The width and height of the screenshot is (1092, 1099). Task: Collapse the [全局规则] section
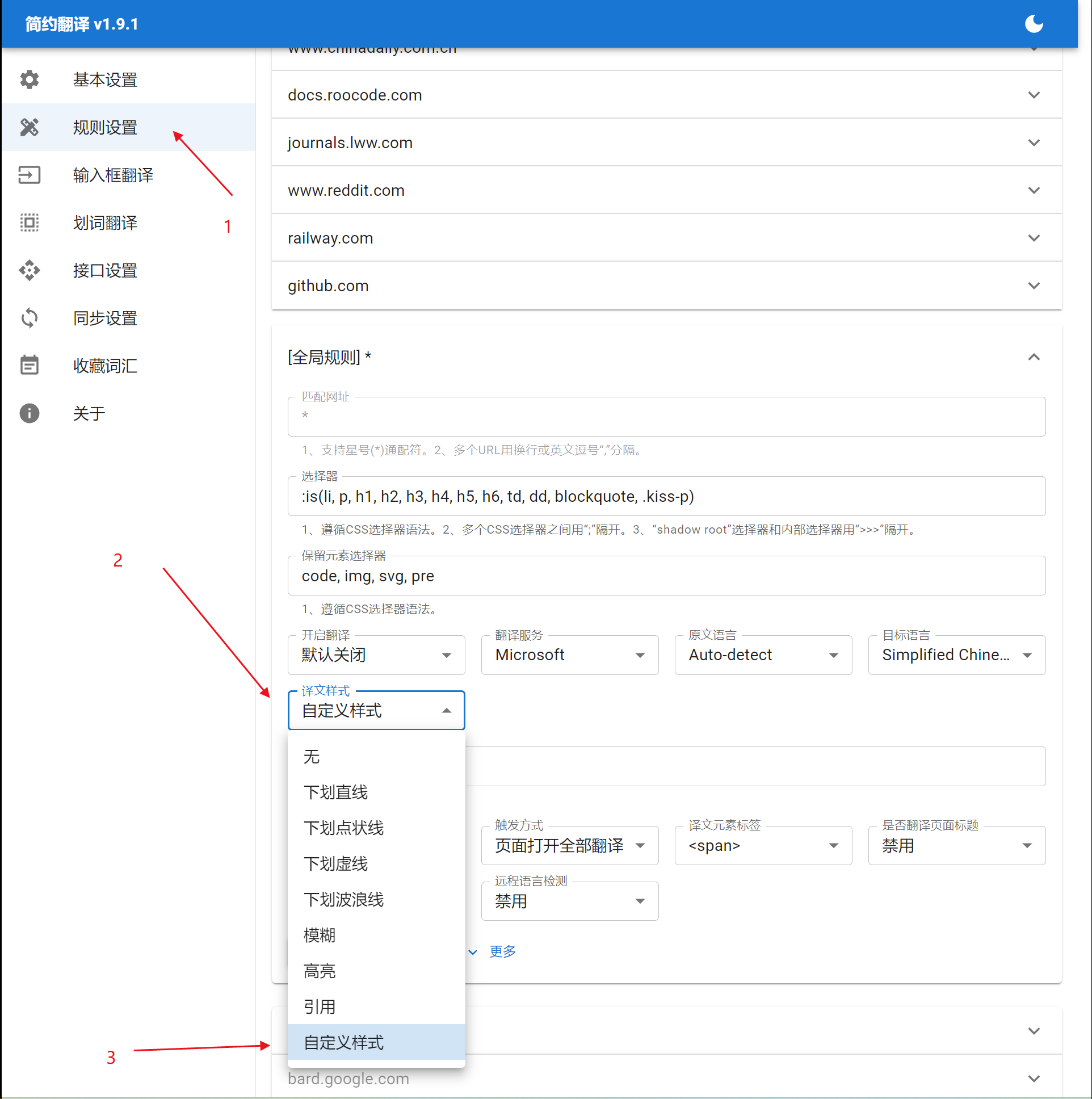[x=1034, y=357]
